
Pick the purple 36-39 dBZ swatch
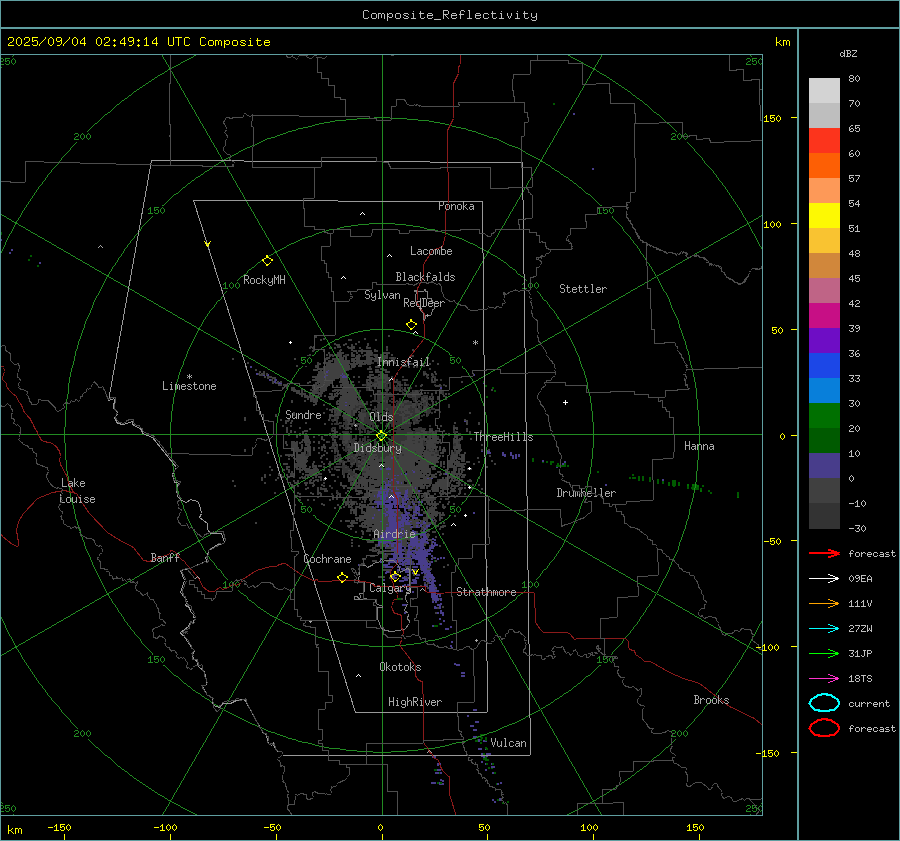point(824,341)
